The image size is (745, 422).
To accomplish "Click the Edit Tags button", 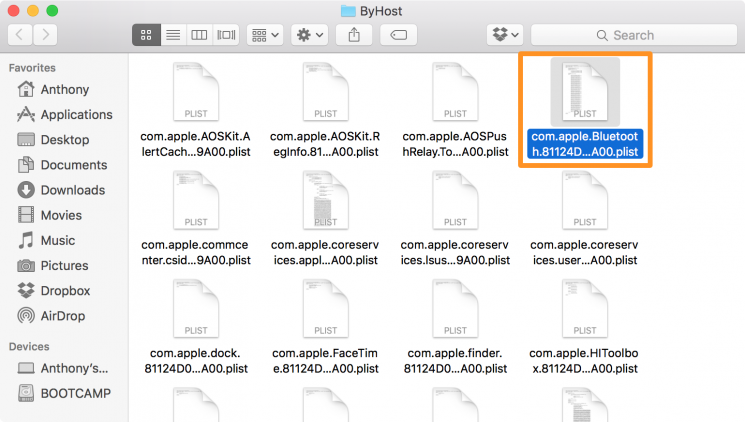I will [398, 35].
